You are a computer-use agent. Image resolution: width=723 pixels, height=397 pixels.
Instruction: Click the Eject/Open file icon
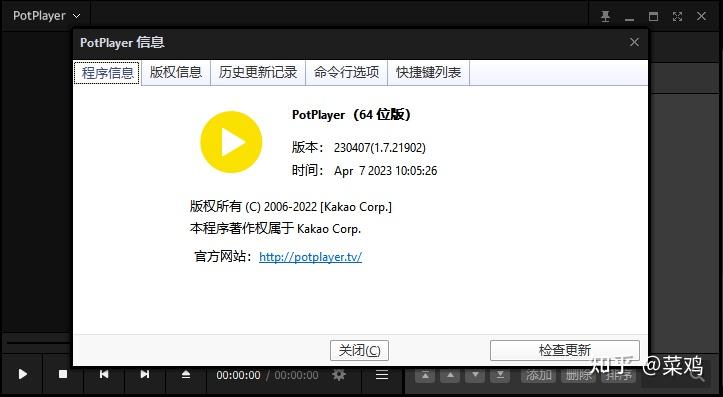click(185, 374)
